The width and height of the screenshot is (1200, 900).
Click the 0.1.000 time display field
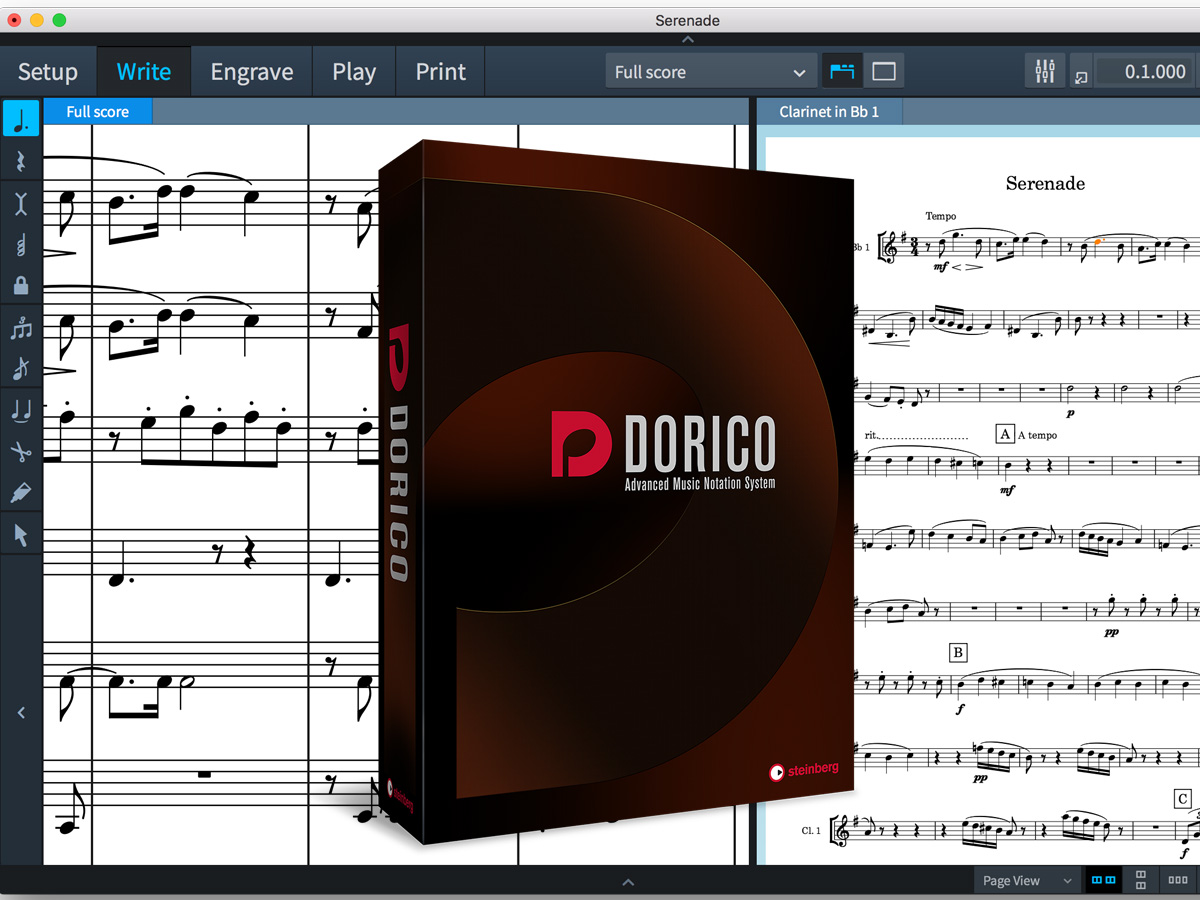coord(1142,72)
